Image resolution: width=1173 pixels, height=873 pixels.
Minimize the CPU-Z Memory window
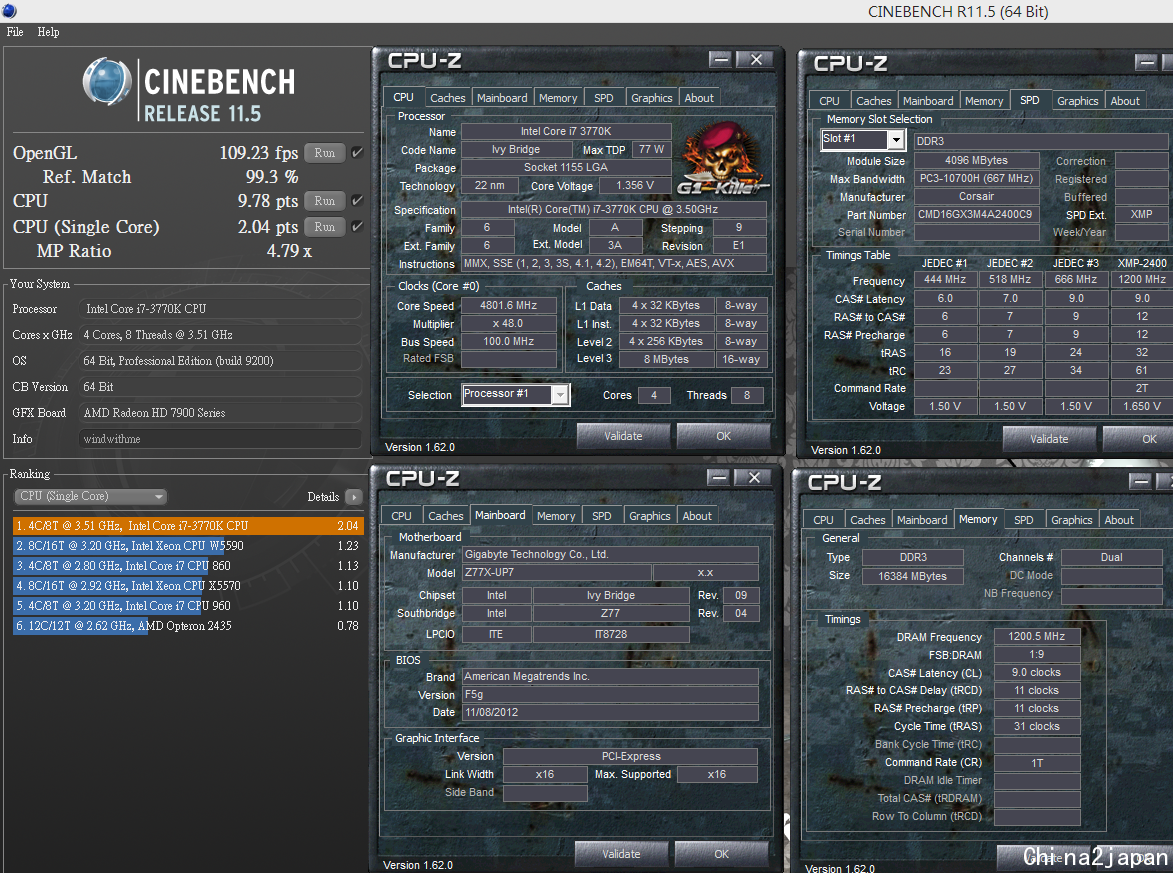(1140, 481)
